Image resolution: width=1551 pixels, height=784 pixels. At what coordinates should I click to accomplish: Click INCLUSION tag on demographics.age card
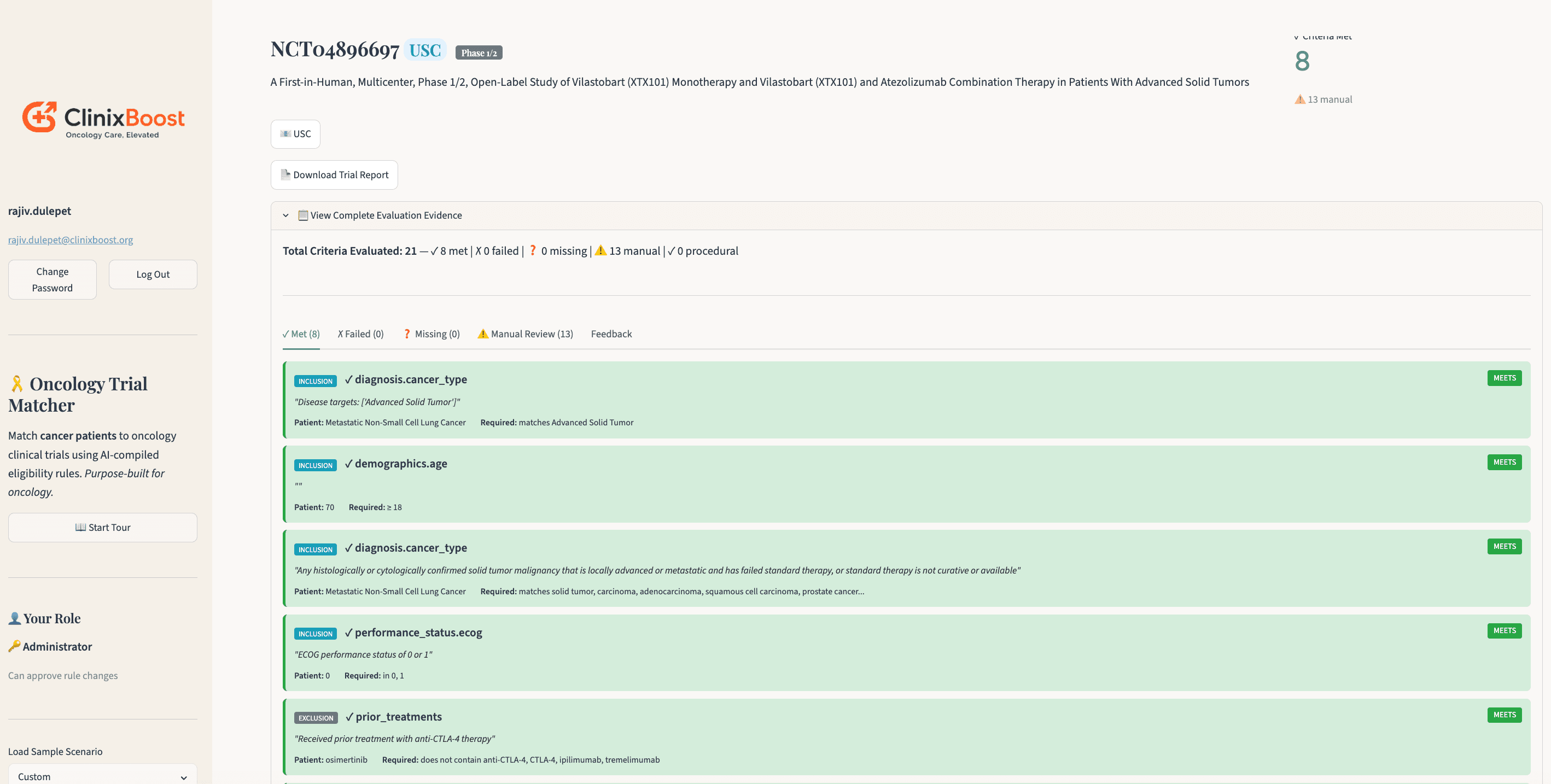click(315, 465)
